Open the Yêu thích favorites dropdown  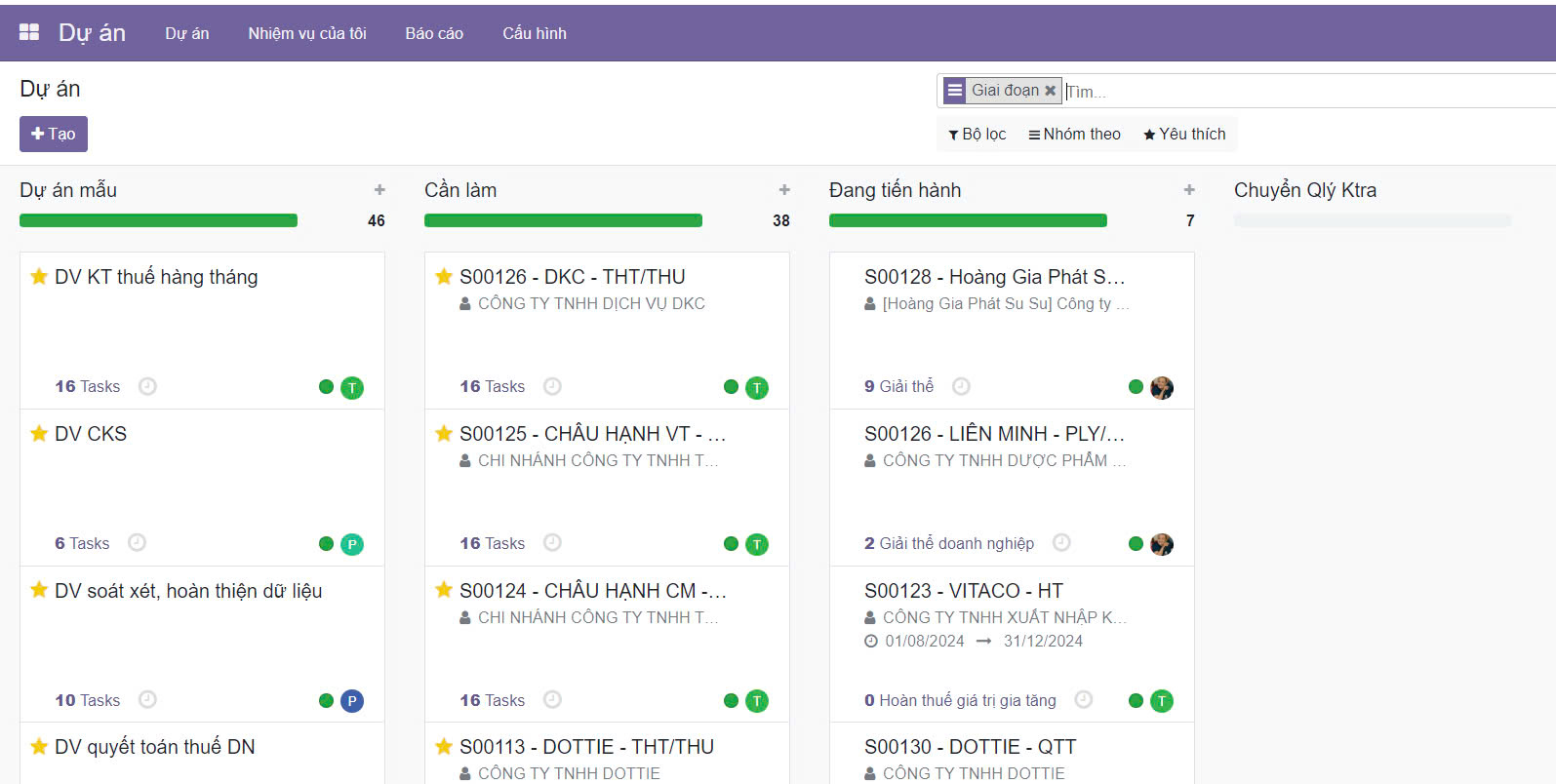coord(1184,135)
